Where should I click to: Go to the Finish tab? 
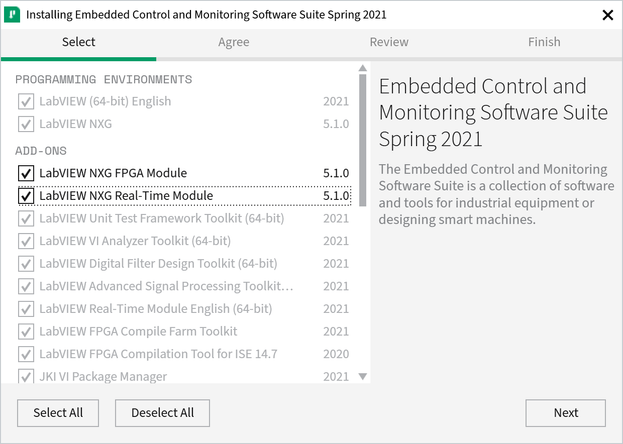coord(544,42)
